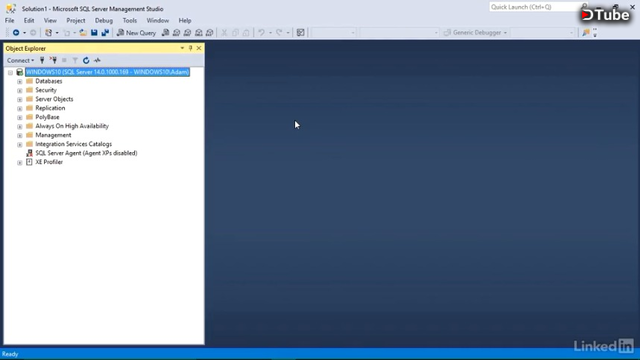Click the Navigate Backward arrow icon
Image resolution: width=640 pixels, height=360 pixels.
pyautogui.click(x=16, y=33)
